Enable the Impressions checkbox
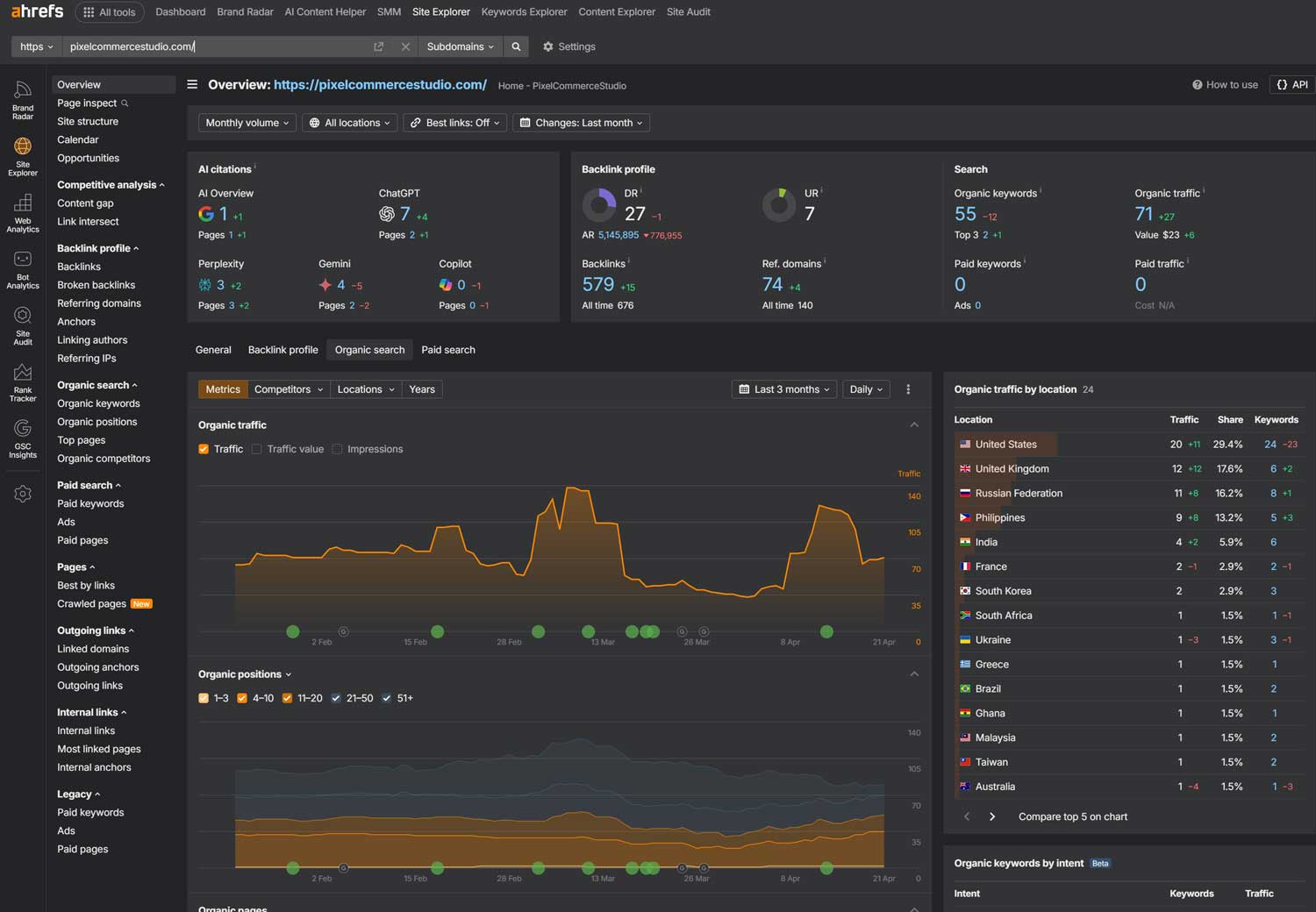1316x912 pixels. pyautogui.click(x=338, y=448)
